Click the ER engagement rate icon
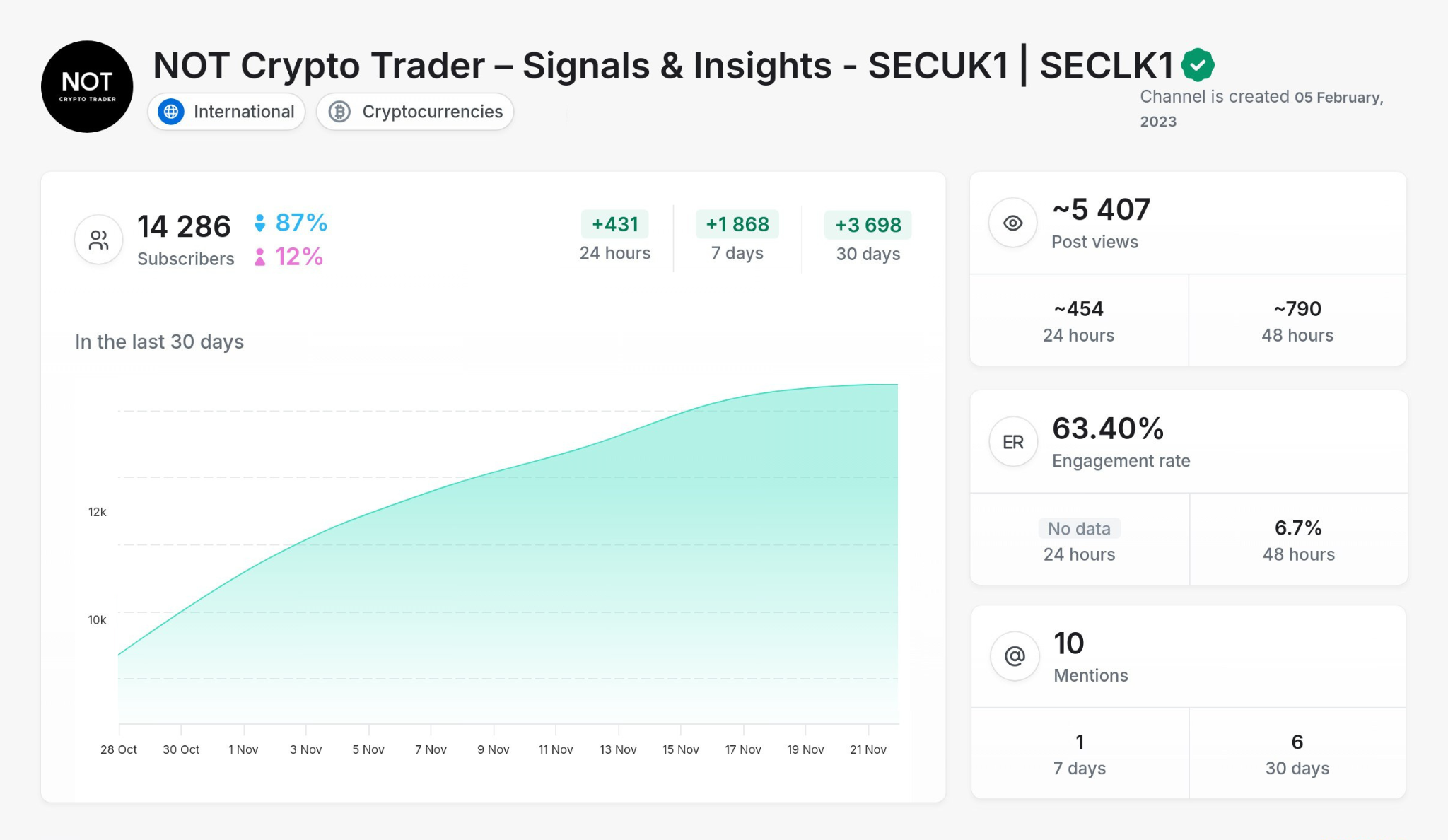This screenshot has height=840, width=1448. pos(1012,441)
